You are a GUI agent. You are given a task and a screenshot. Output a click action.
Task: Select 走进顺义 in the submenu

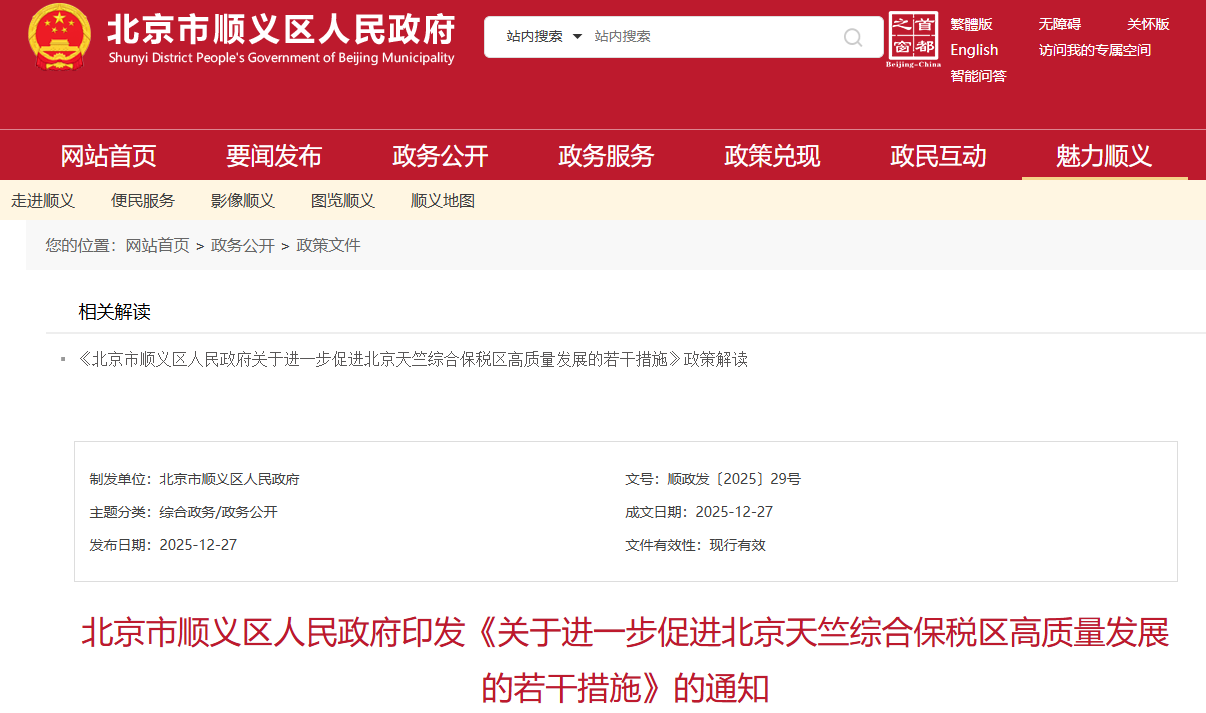42,200
